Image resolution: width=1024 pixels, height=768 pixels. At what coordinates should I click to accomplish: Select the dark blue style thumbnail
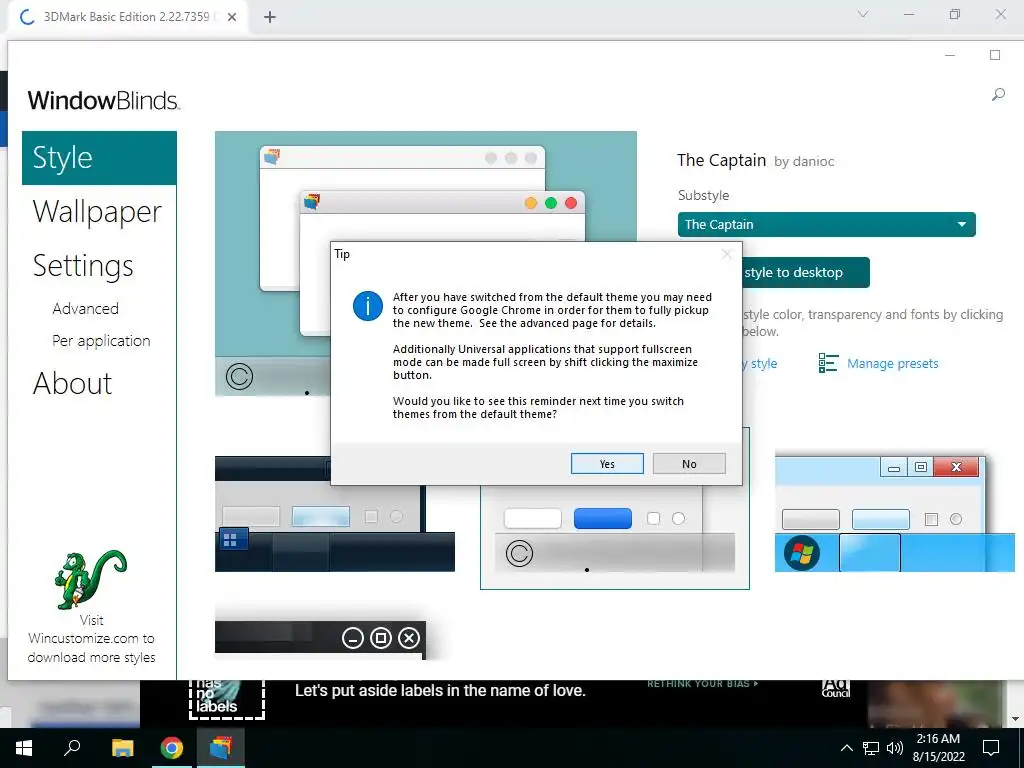(334, 514)
